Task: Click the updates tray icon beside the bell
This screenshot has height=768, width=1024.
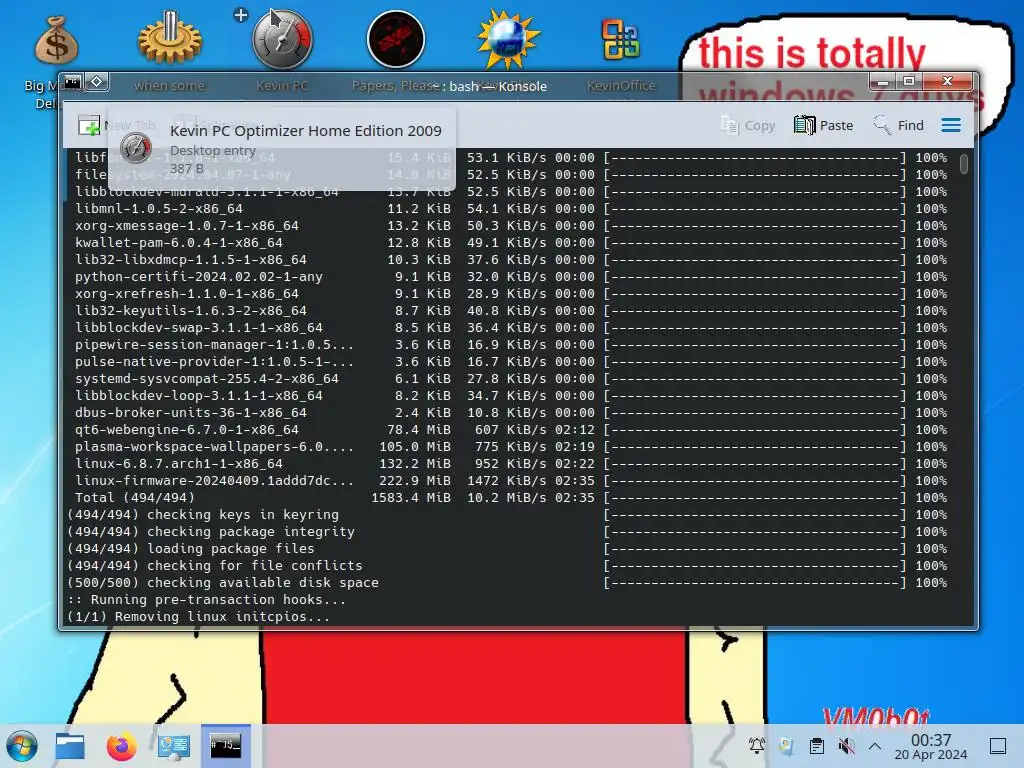Action: [786, 746]
